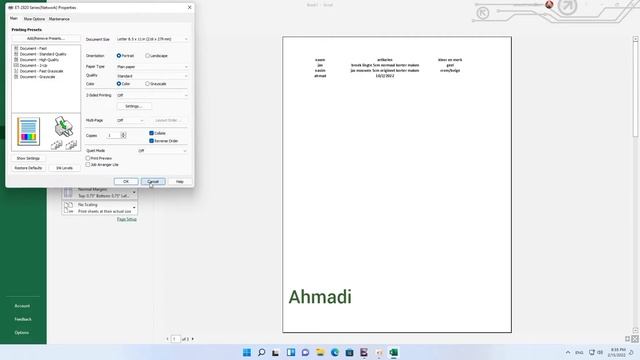Choose Portrait orientation
The image size is (640, 360).
point(125,56)
